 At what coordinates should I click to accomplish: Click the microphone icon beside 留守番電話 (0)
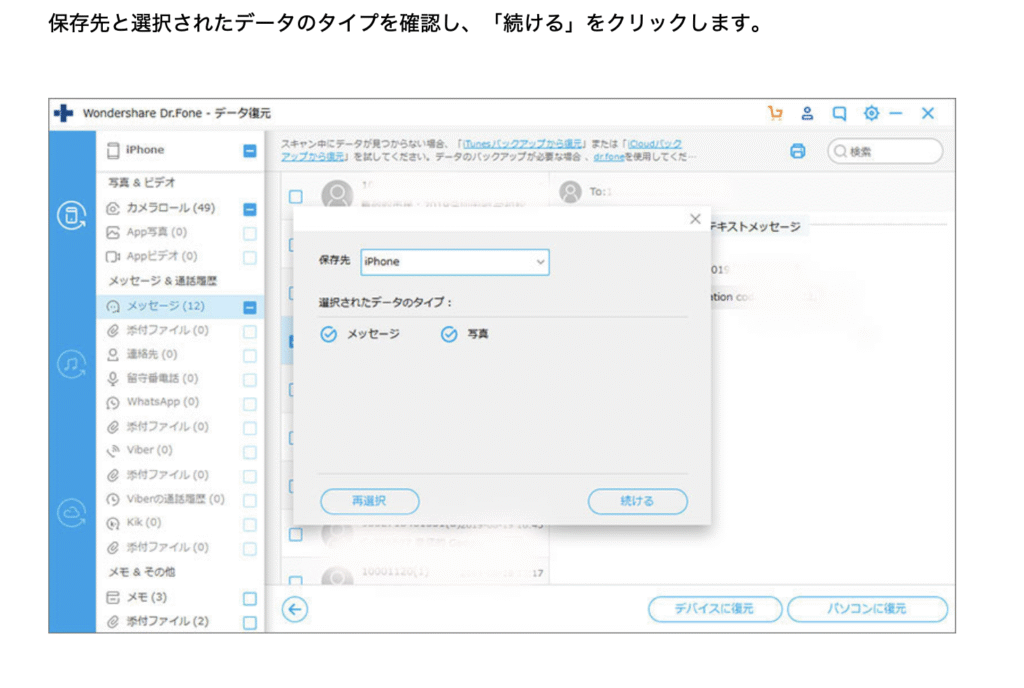tap(113, 379)
